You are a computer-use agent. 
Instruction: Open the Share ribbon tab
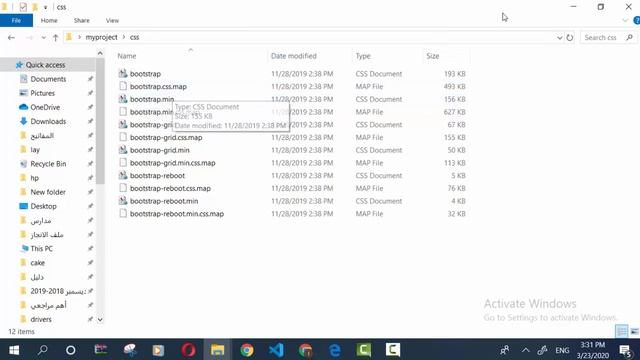(82, 20)
